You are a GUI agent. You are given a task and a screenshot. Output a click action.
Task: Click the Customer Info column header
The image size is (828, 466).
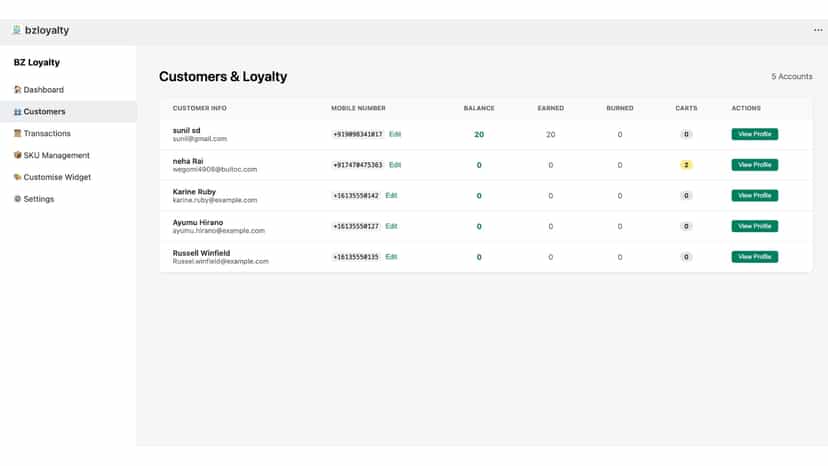pyautogui.click(x=200, y=108)
